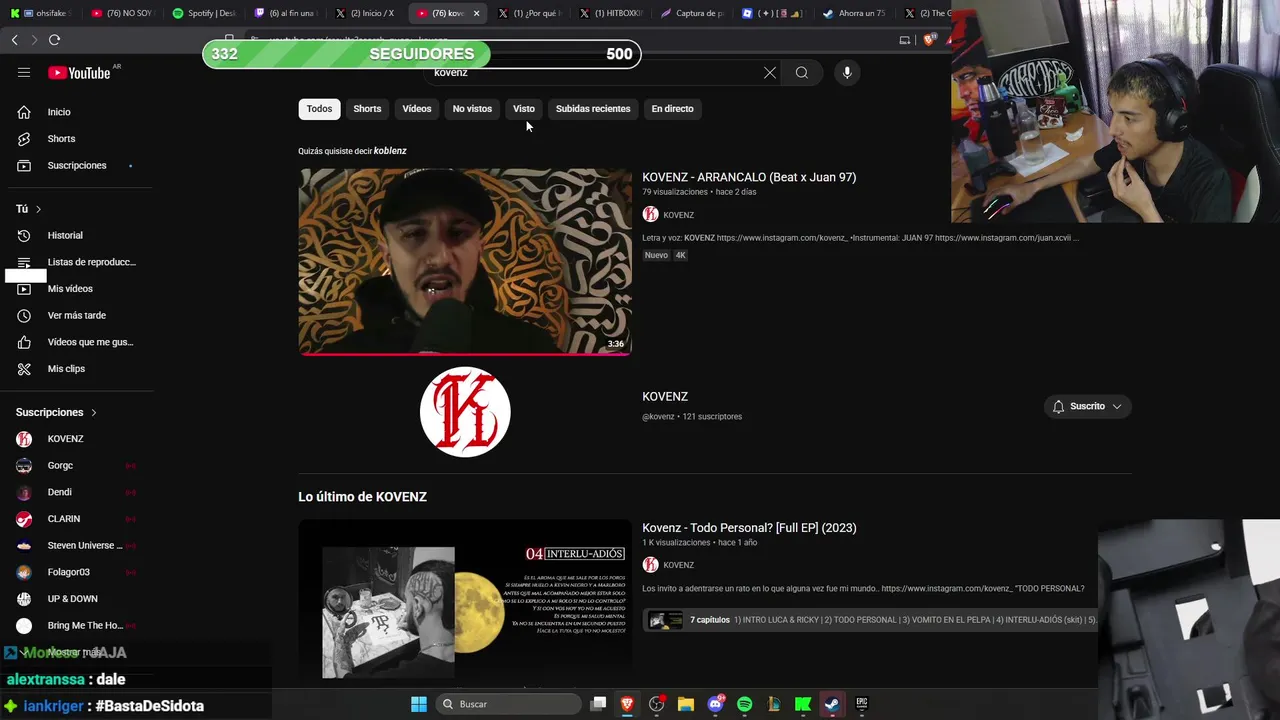The height and width of the screenshot is (720, 1280).
Task: Go back with the browser back arrow
Action: [x=14, y=40]
